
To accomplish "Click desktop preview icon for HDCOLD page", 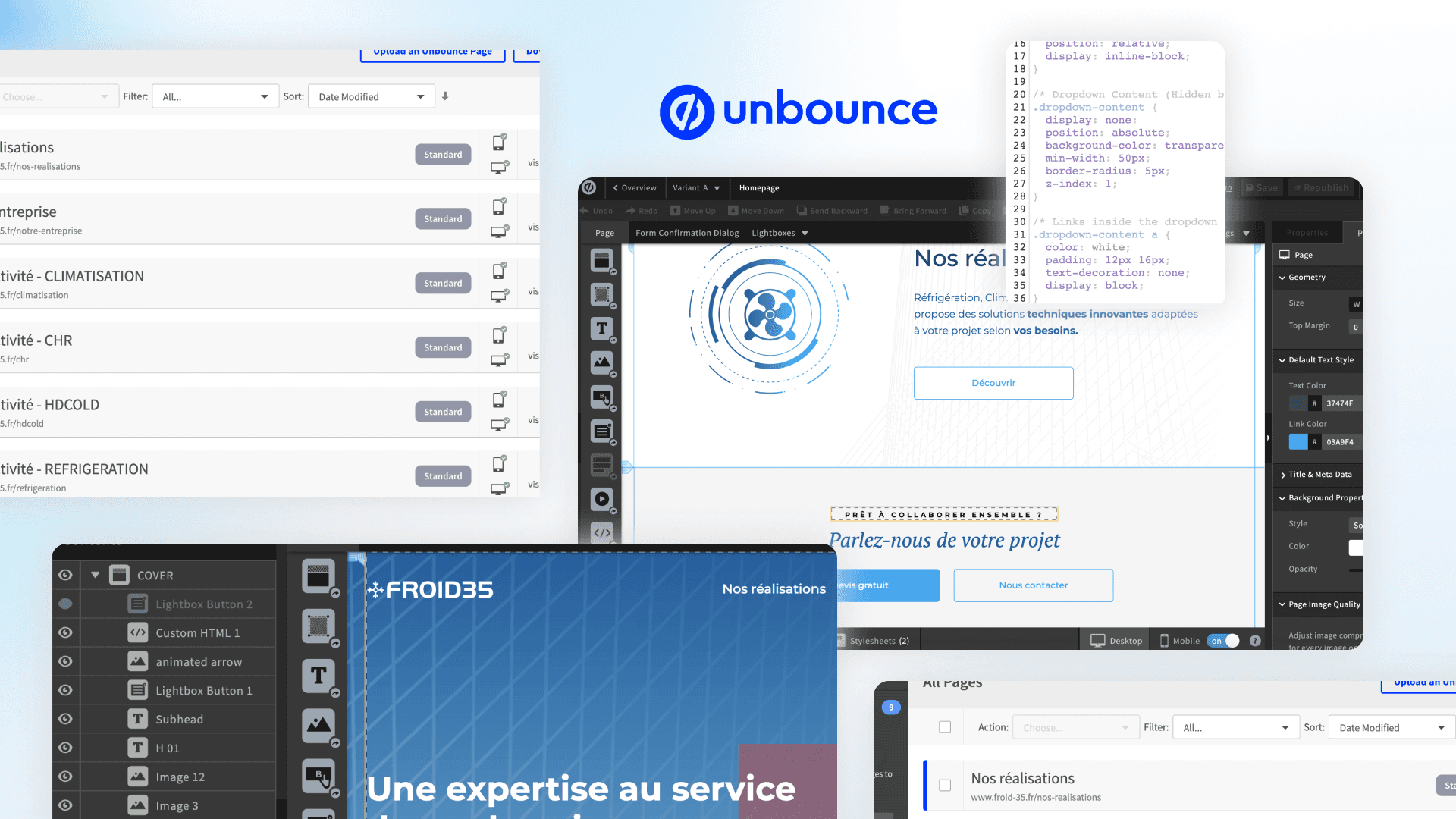I will 499,425.
